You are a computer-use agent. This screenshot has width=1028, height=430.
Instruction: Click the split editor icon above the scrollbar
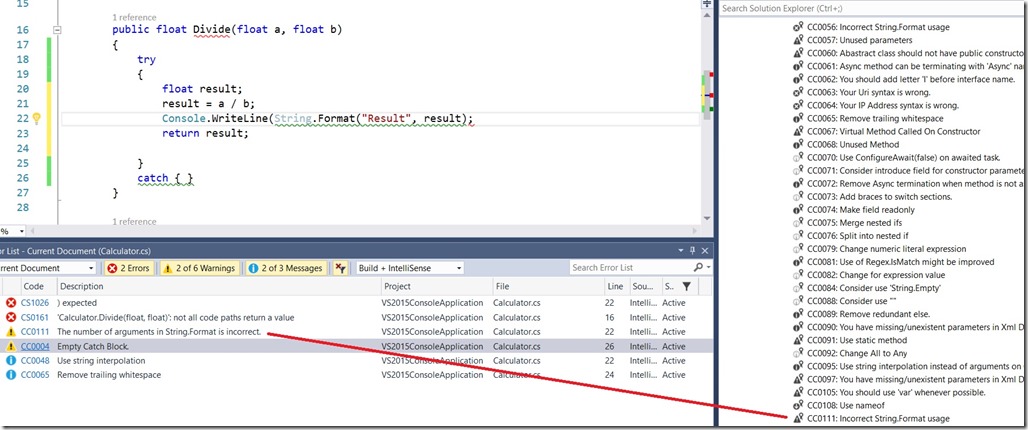pyautogui.click(x=706, y=6)
